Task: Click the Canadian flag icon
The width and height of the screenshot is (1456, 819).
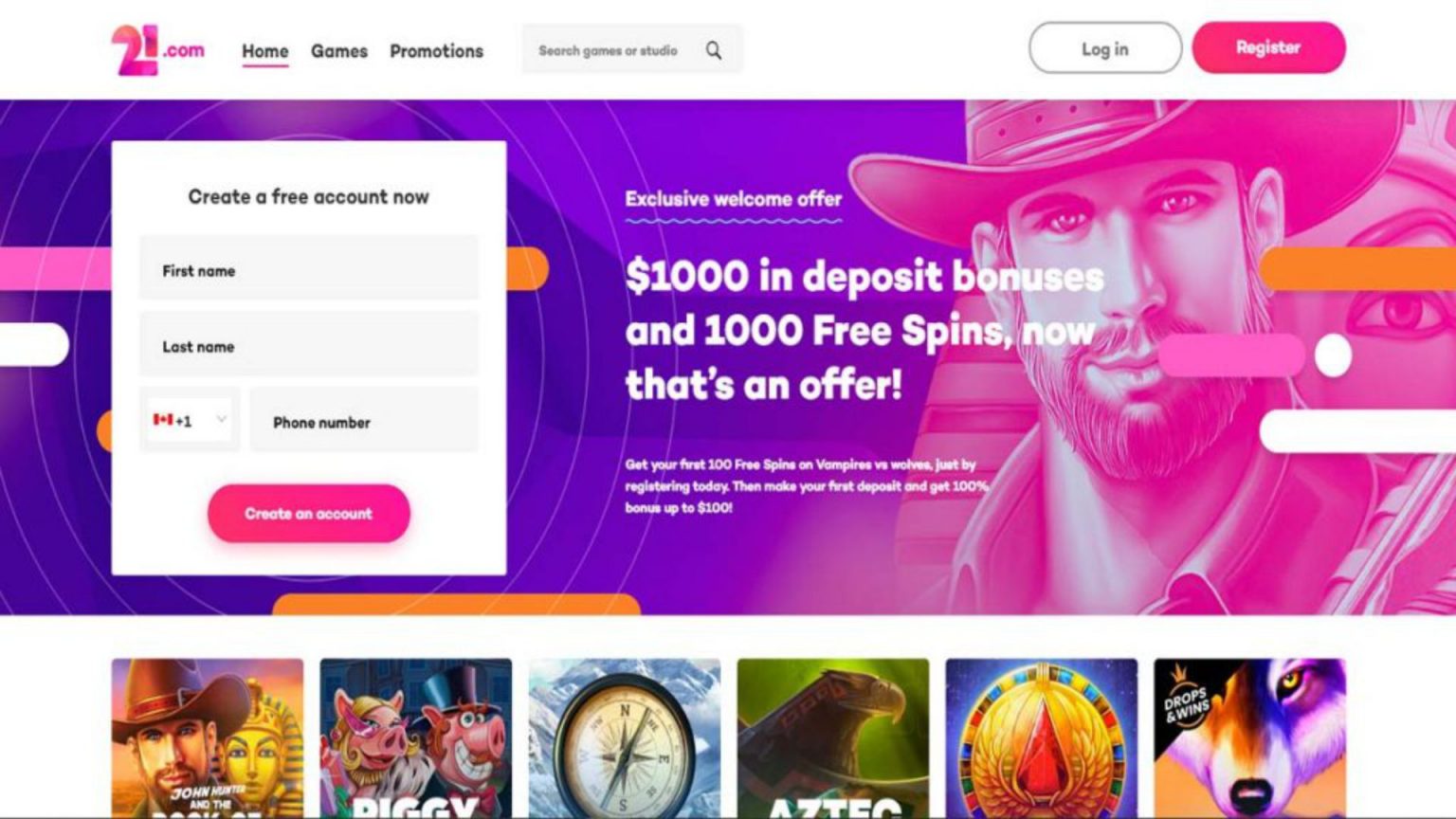Action: pyautogui.click(x=162, y=420)
